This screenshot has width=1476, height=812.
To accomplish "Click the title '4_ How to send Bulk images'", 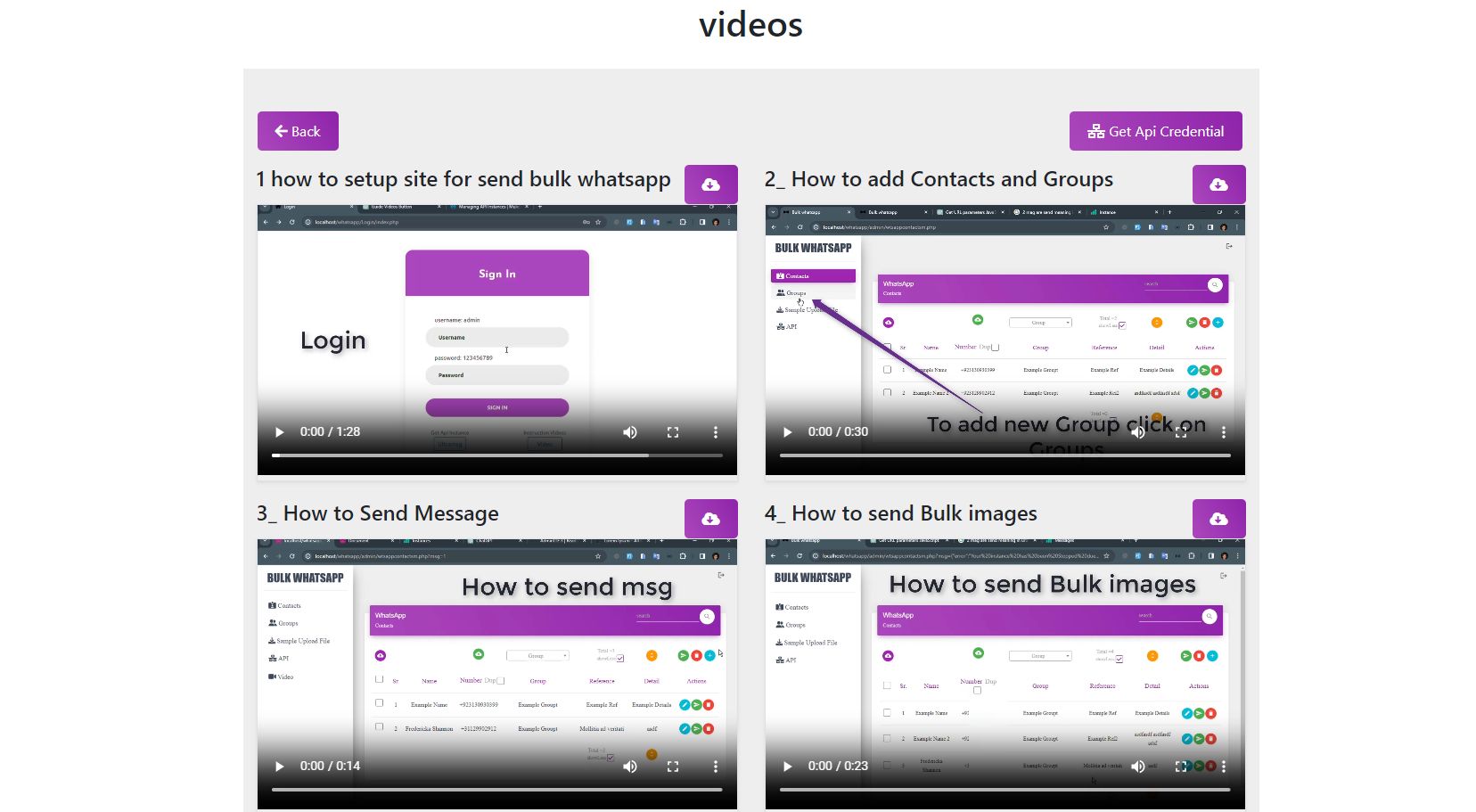I will [901, 513].
